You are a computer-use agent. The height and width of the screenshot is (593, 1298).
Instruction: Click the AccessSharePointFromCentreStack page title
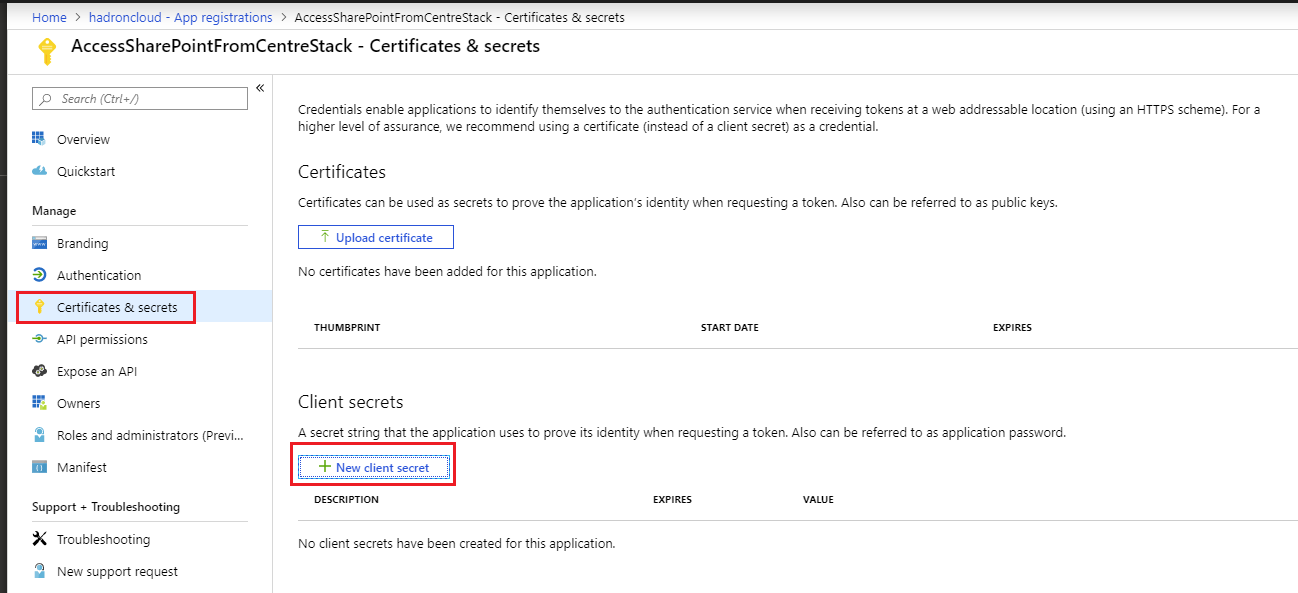(x=306, y=46)
